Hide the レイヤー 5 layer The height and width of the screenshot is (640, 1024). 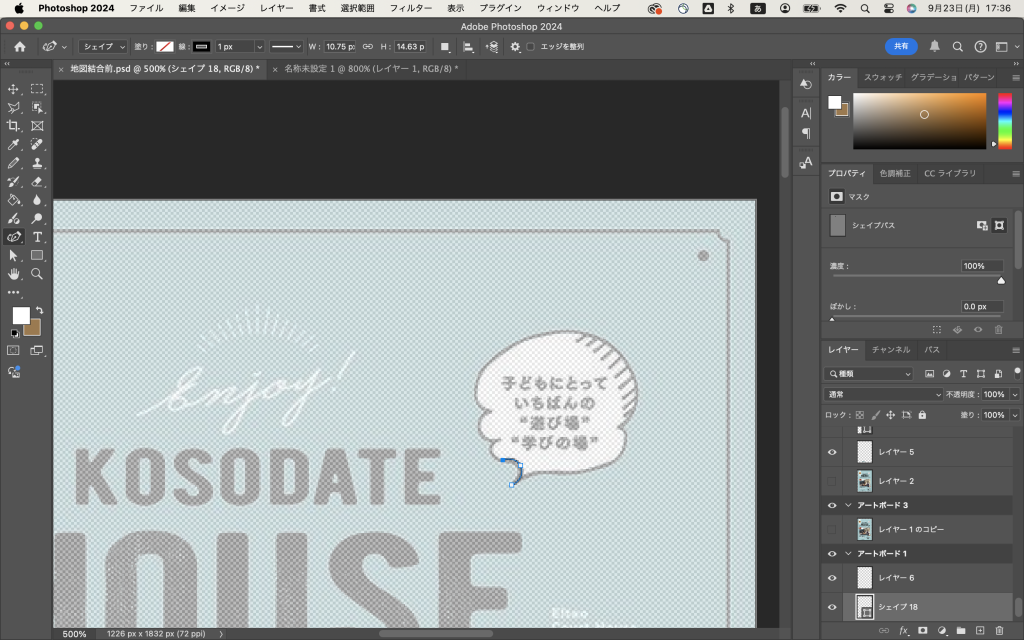click(832, 452)
